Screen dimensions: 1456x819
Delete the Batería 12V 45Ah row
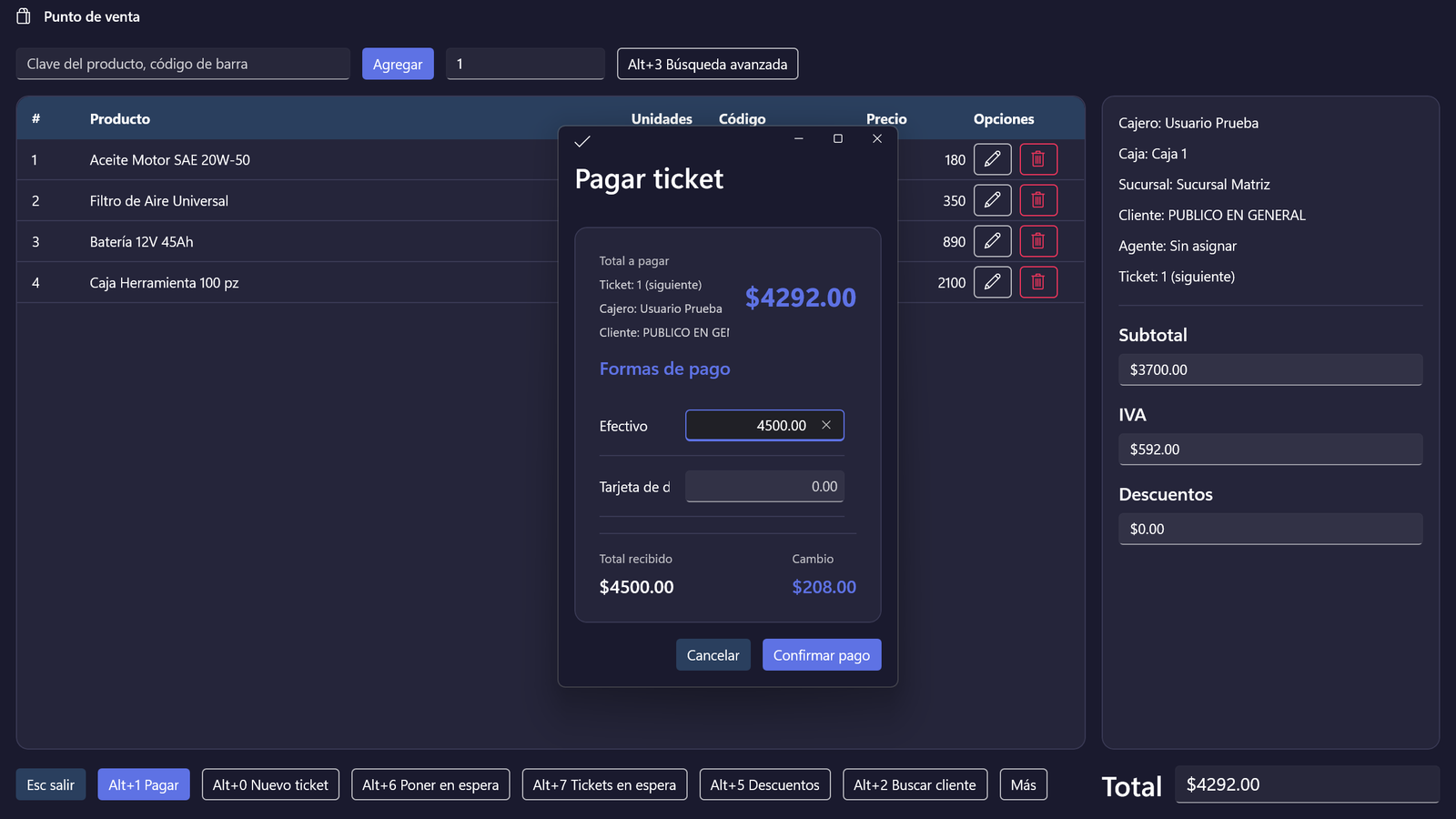pyautogui.click(x=1038, y=241)
